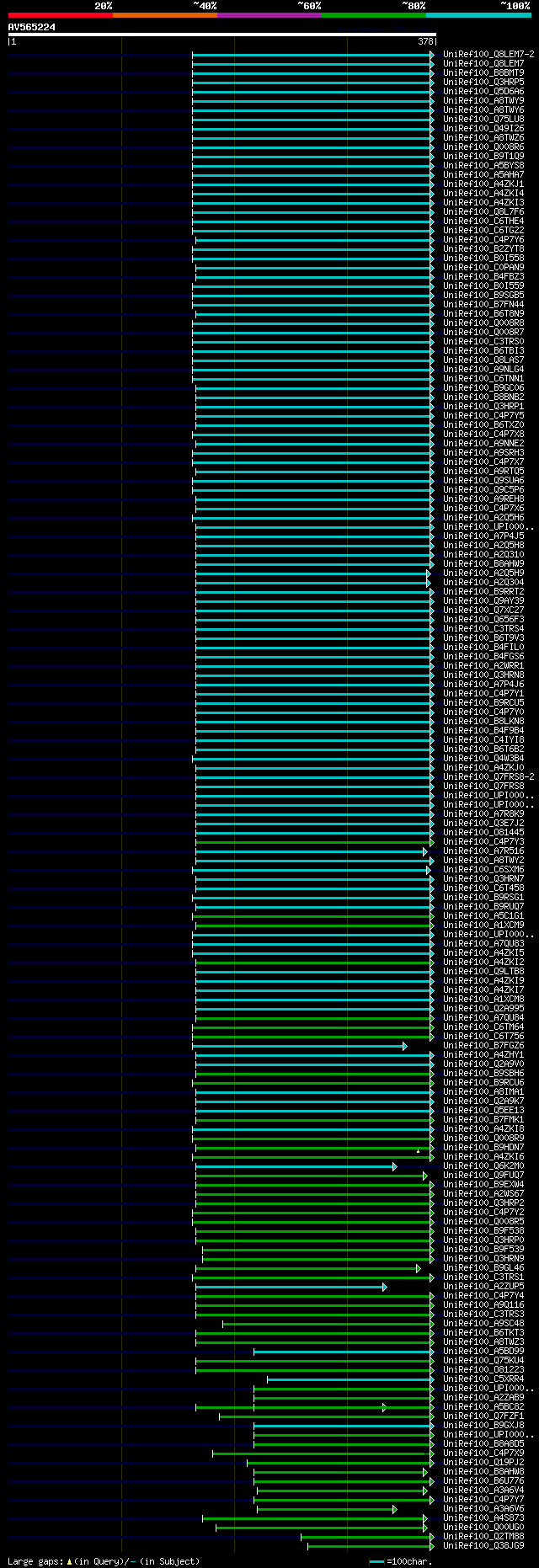Click the green ~80% identity legend bar
This screenshot has width=539, height=1568.
[374, 15]
